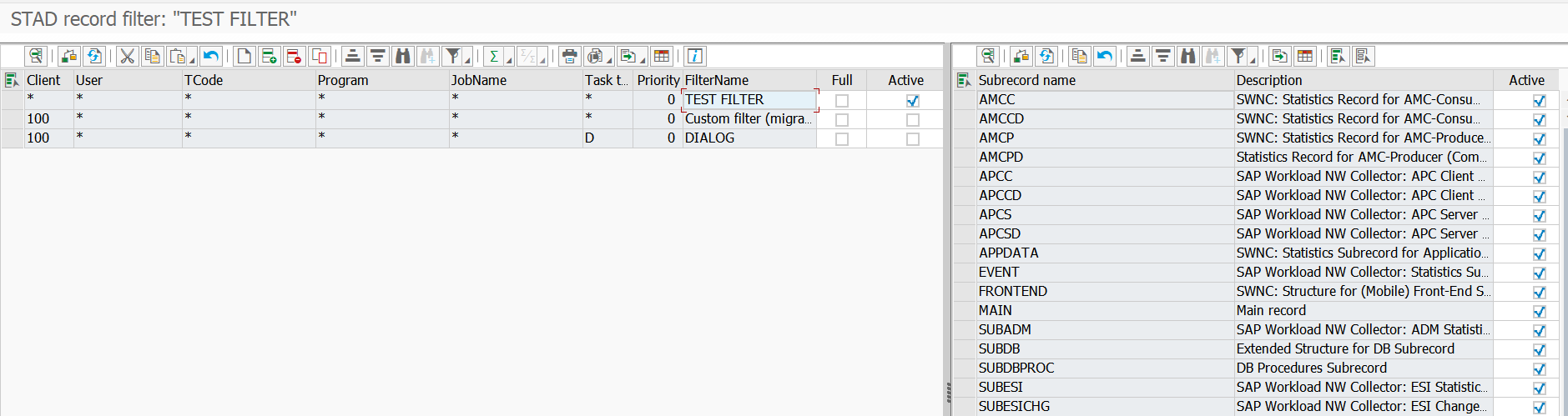
Task: Open Set Filter dropdown in left toolbar
Action: pyautogui.click(x=467, y=60)
